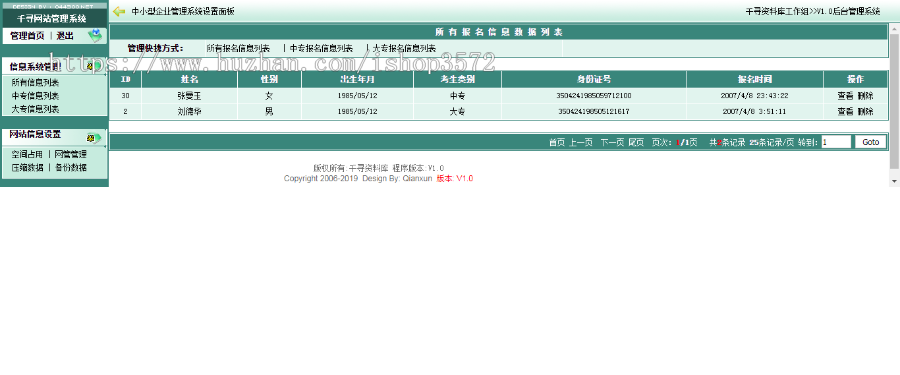
Task: Click the yellow back arrow icon
Action: pos(119,11)
